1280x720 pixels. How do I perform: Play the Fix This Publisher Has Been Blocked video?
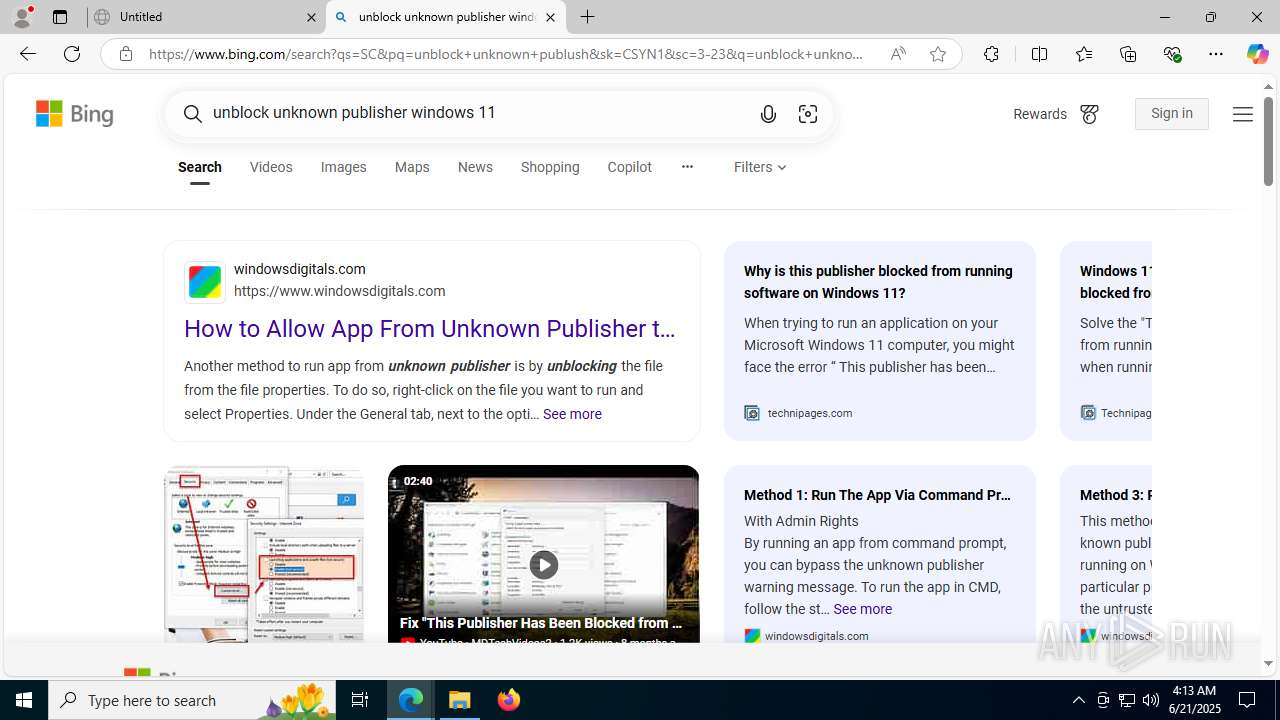coord(544,565)
